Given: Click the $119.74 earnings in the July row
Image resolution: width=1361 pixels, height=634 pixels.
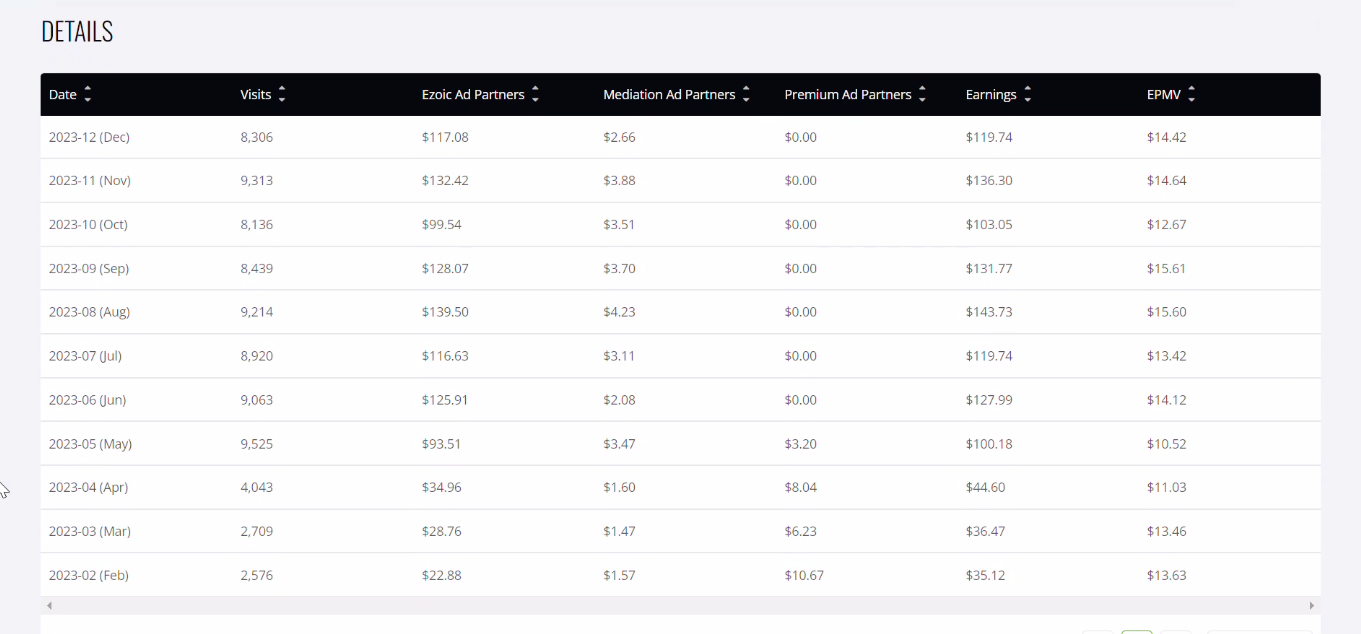Looking at the screenshot, I should 989,356.
